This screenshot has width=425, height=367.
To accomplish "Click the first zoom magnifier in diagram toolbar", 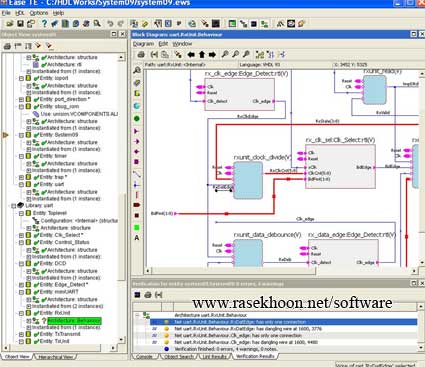I will click(x=225, y=54).
